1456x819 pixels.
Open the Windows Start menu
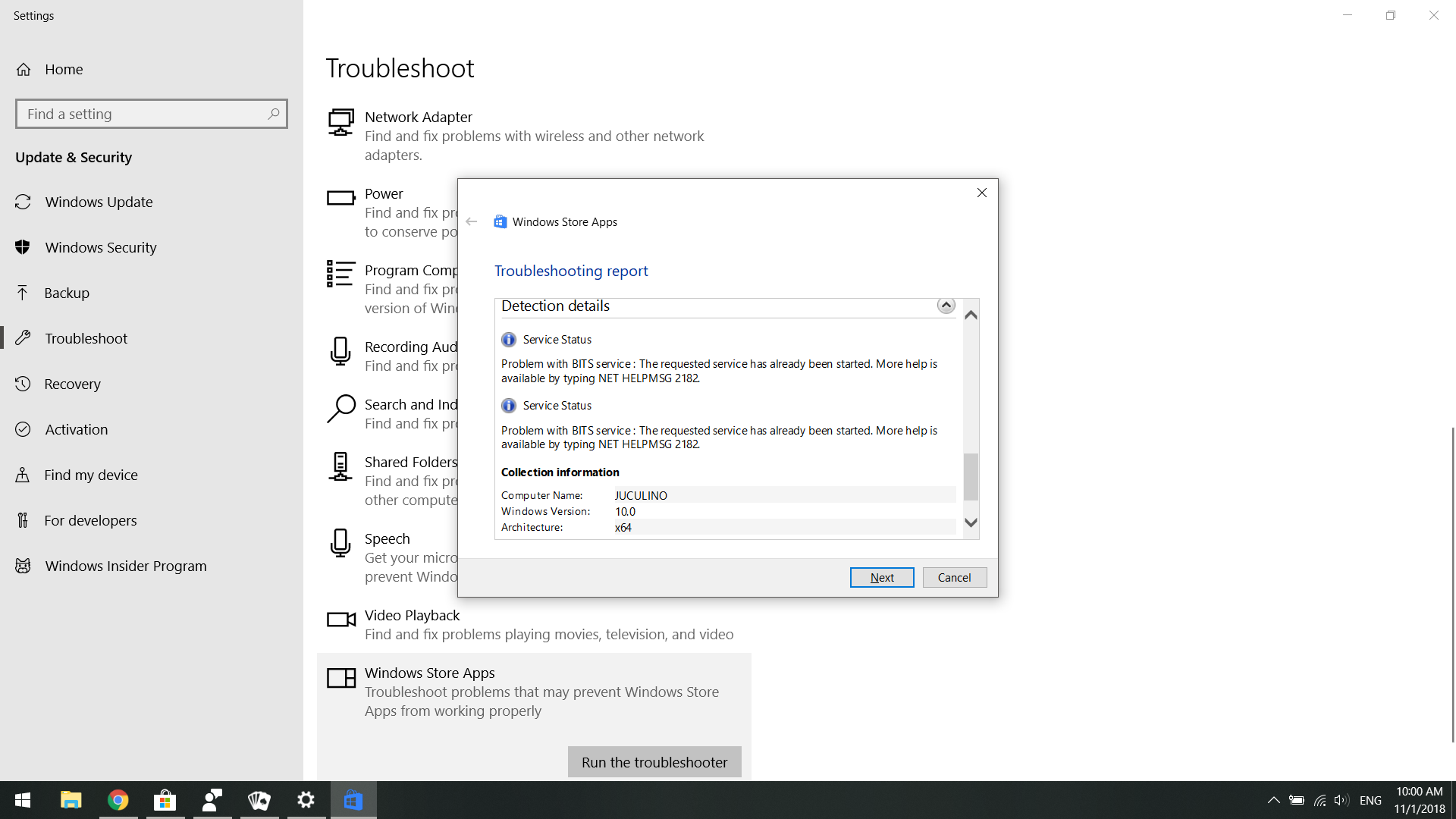coord(23,800)
